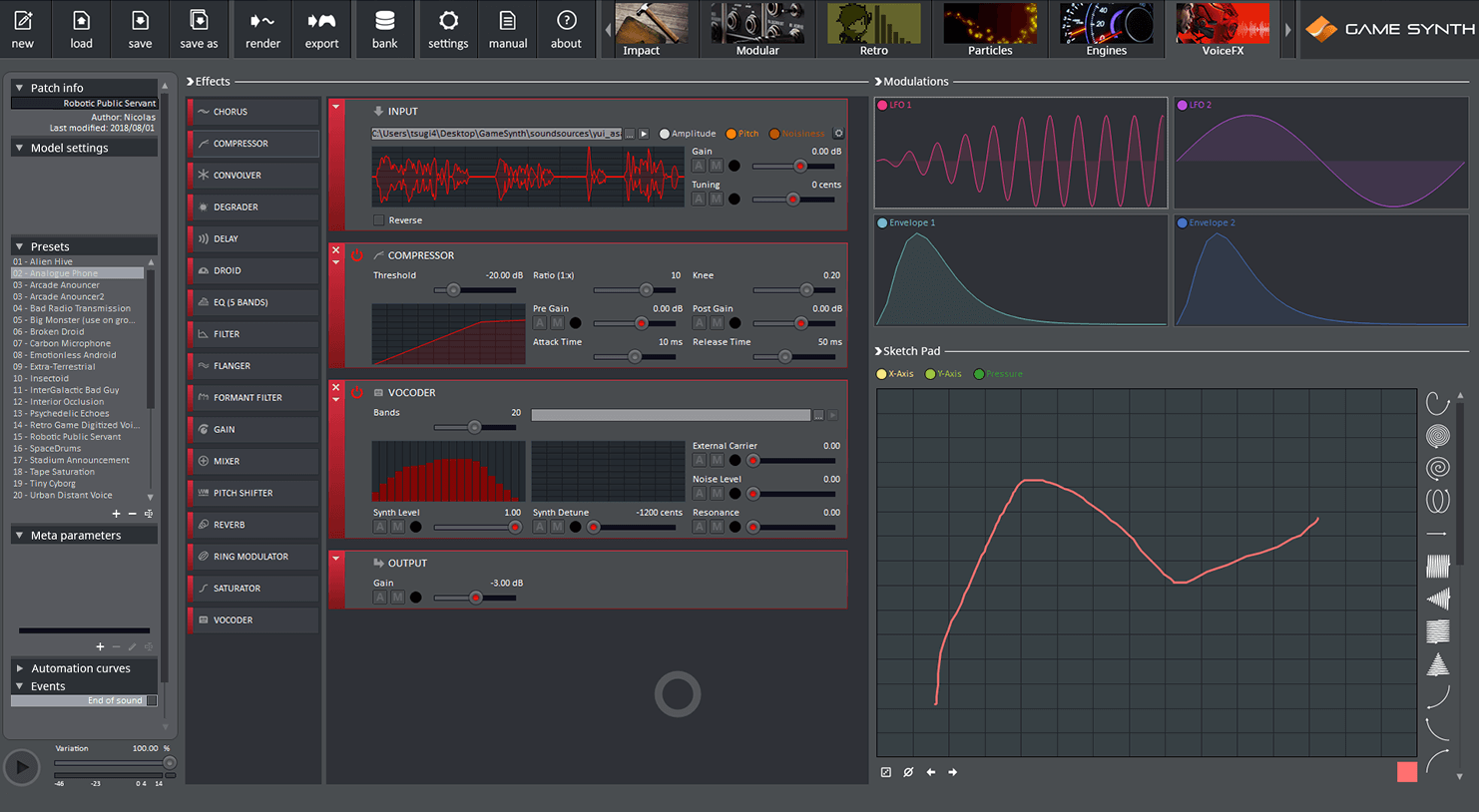This screenshot has width=1479, height=812.
Task: Select the Tiny Cyborg preset
Action: 78,484
